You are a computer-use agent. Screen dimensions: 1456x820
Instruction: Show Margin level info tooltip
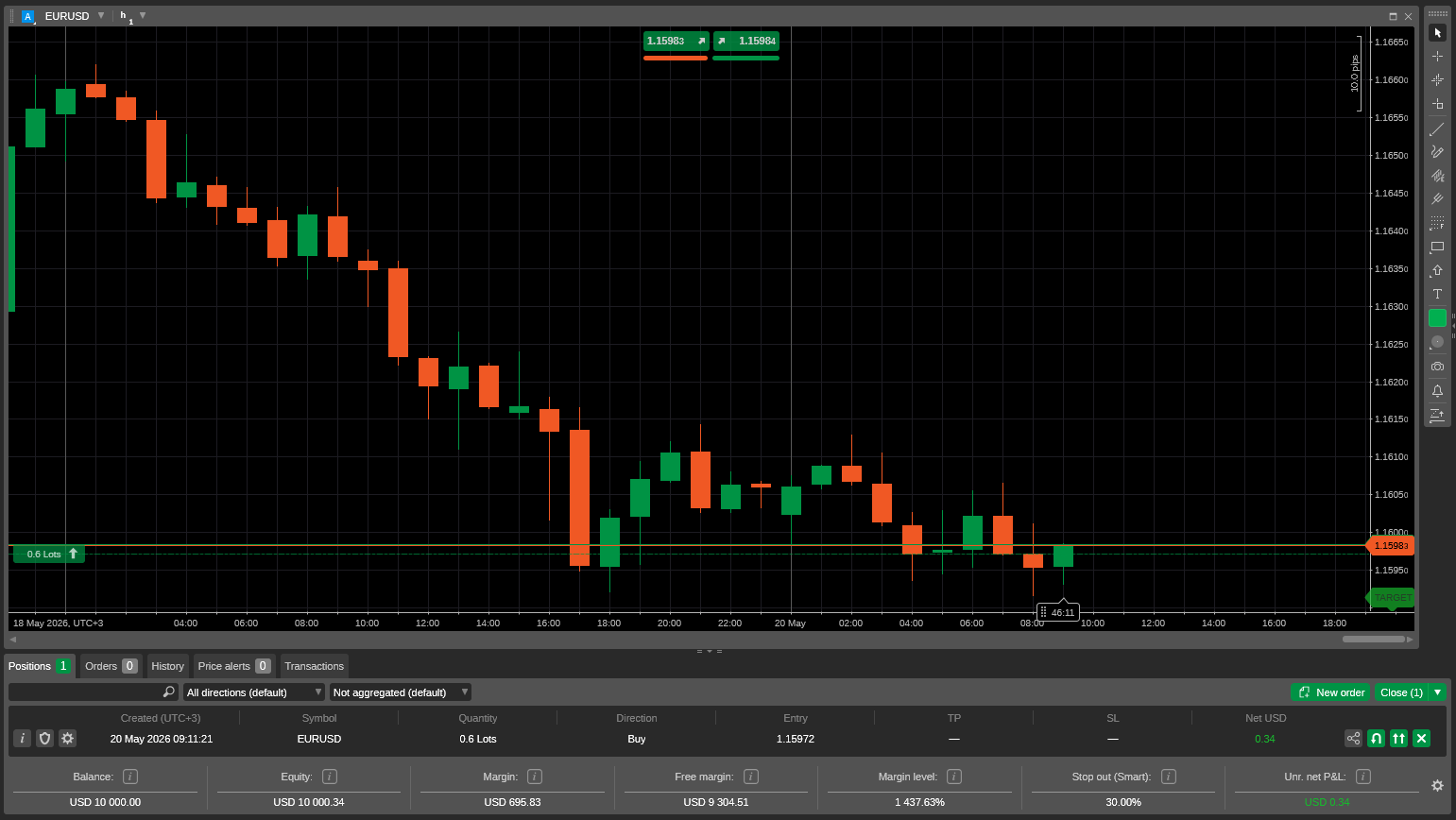[x=954, y=777]
